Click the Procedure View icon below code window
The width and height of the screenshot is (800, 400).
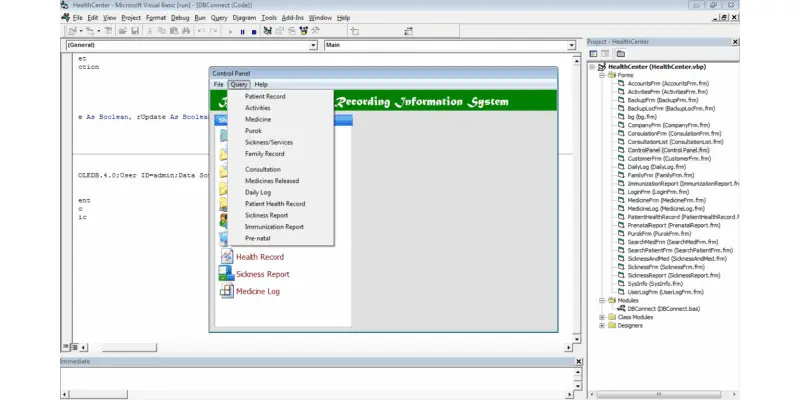pos(65,347)
